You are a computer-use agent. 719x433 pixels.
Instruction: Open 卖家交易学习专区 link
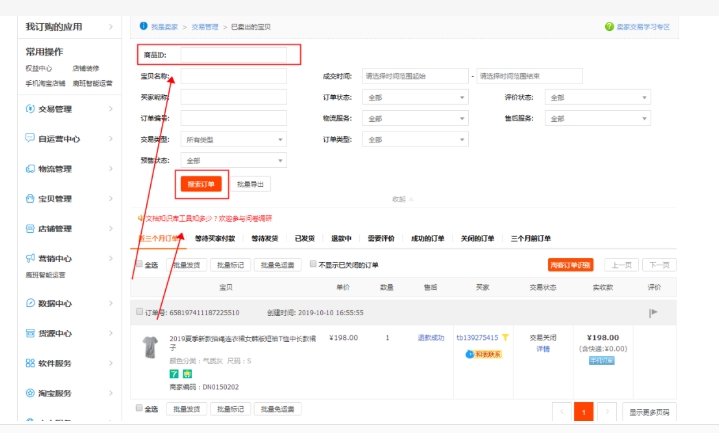(643, 27)
